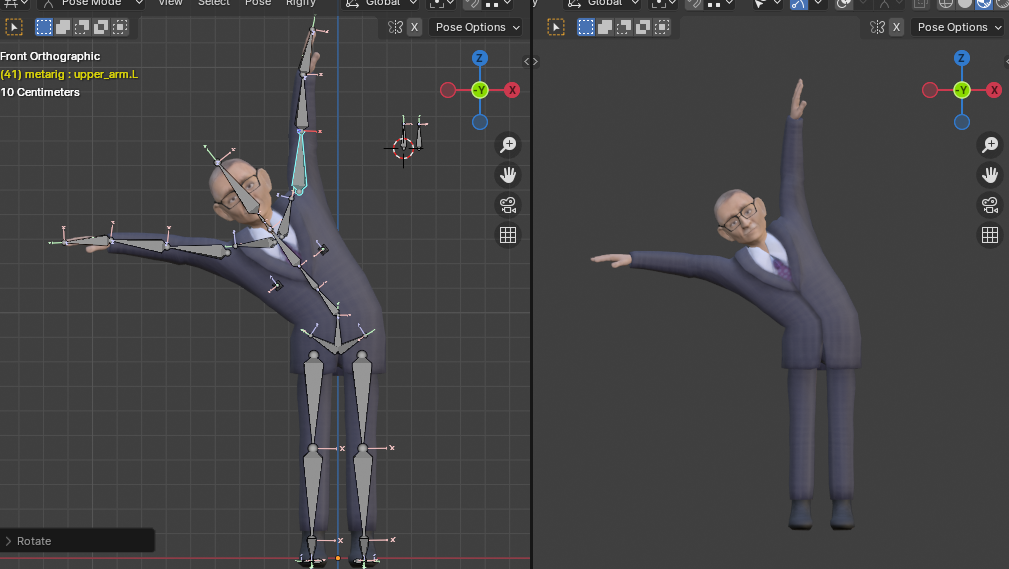Toggle X-axis mirror in left viewport header
Screen dimensions: 1009x569
click(414, 27)
